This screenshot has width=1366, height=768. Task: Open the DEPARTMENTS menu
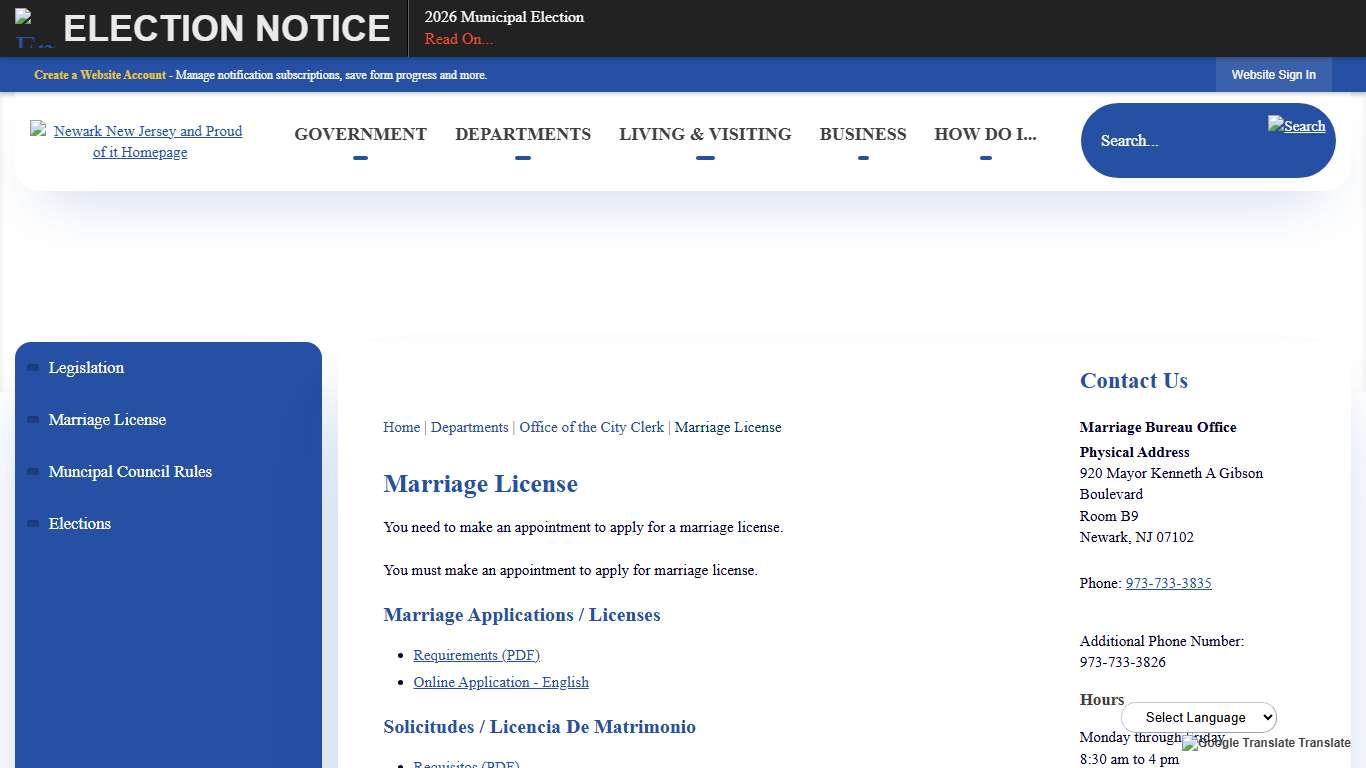[523, 134]
